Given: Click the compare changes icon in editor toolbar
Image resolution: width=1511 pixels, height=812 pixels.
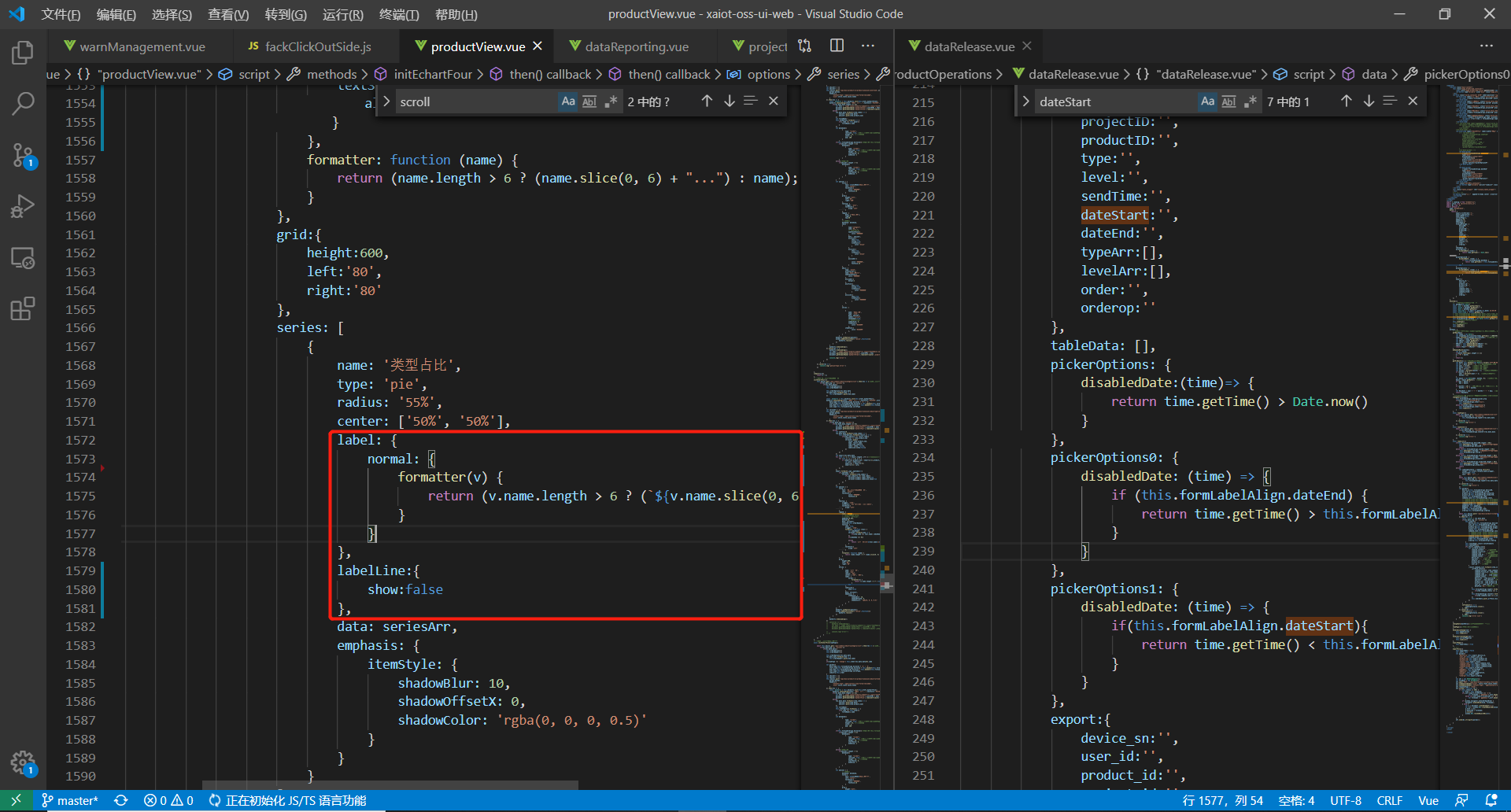Looking at the screenshot, I should [x=804, y=46].
